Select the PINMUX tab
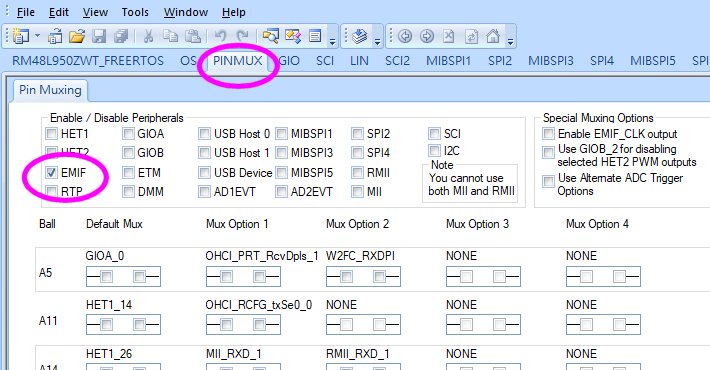The image size is (710, 370). tap(238, 61)
